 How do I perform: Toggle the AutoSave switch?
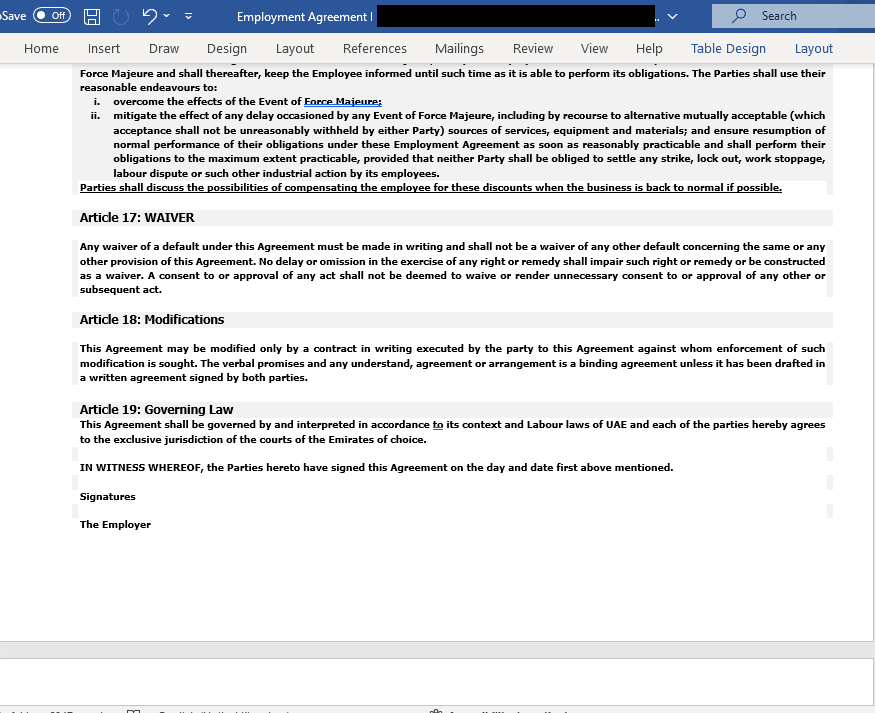pyautogui.click(x=52, y=15)
